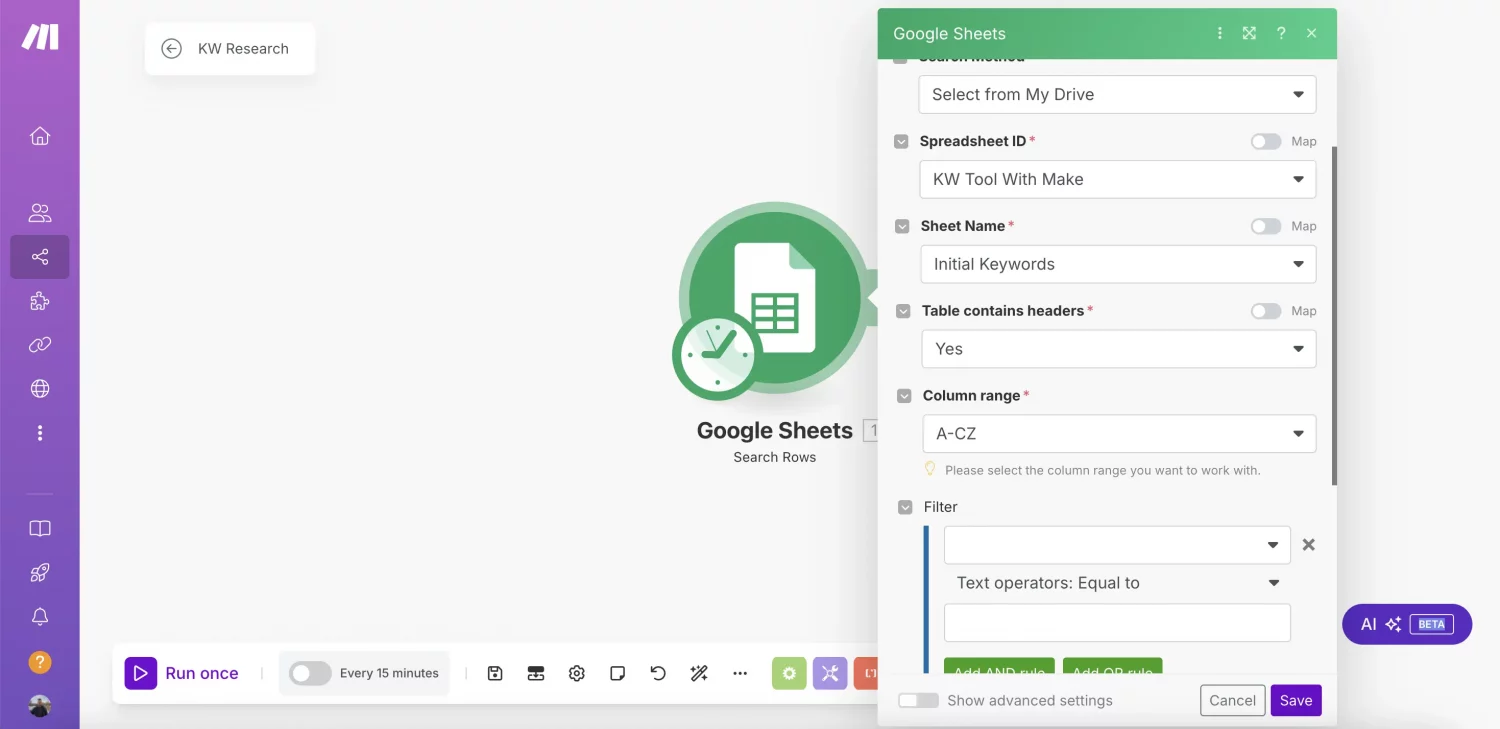The height and width of the screenshot is (729, 1500).
Task: Remove filter rule with X icon
Action: pos(1308,545)
